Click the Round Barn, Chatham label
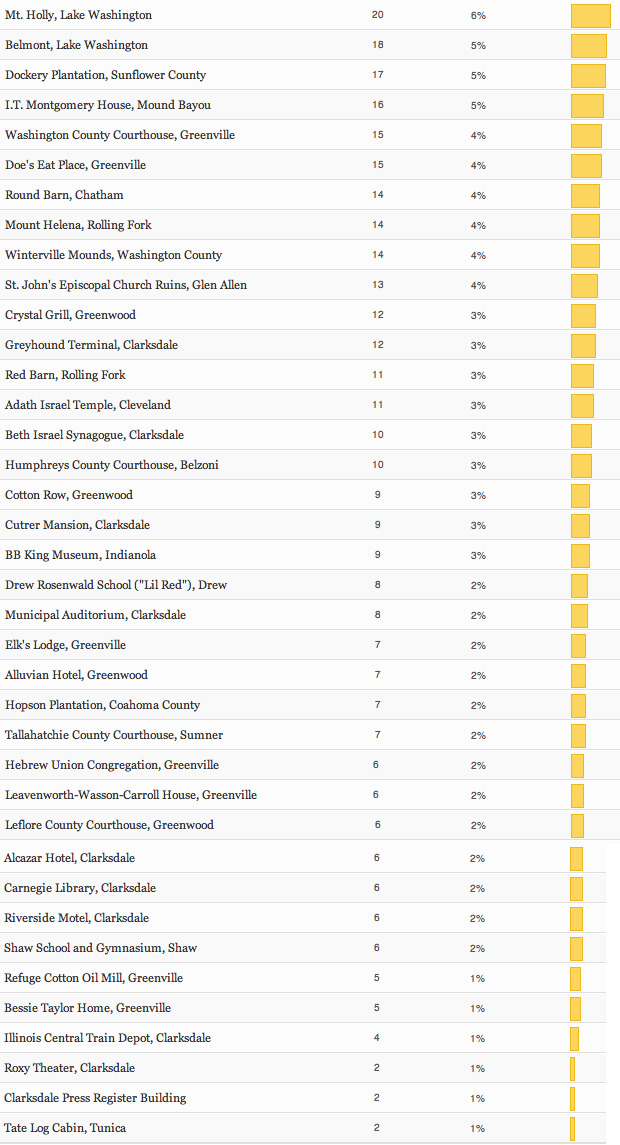The image size is (620, 1145). tap(64, 195)
